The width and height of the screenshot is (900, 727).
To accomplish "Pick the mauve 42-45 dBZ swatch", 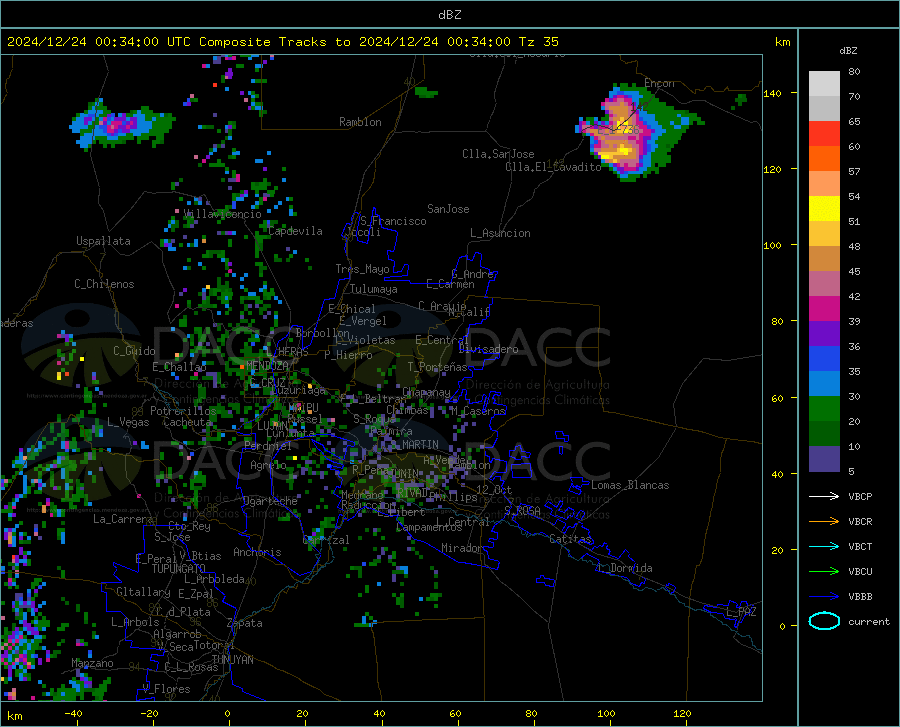I will [x=824, y=283].
